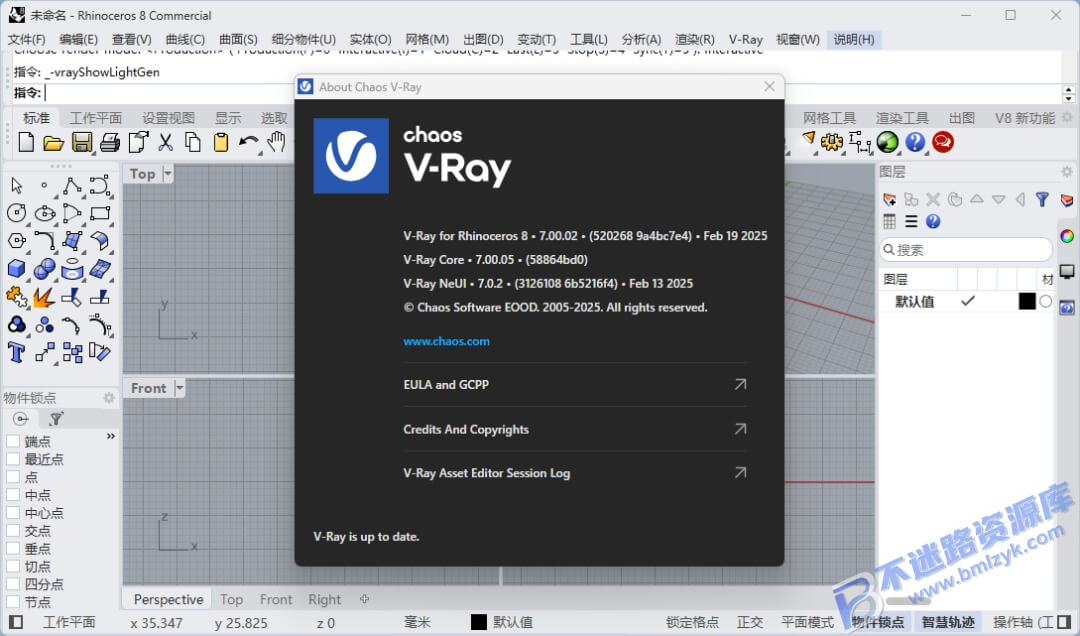Open the V-Ray menu
This screenshot has width=1080, height=636.
(745, 39)
